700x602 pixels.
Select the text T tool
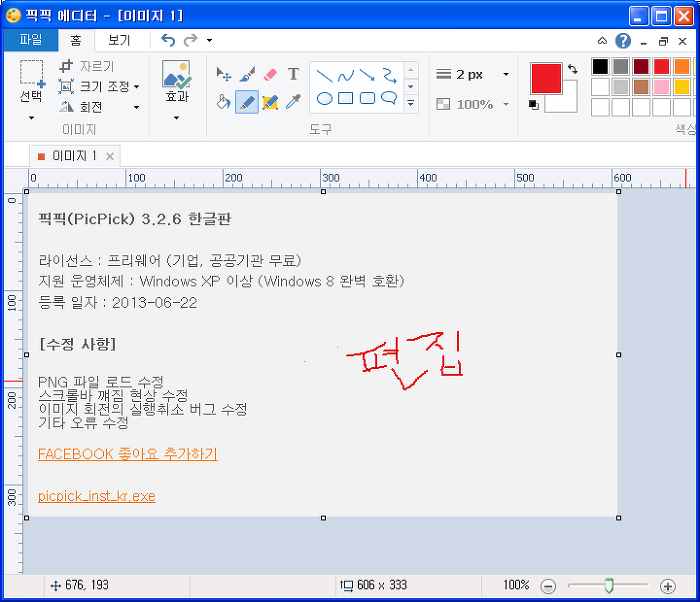pyautogui.click(x=293, y=74)
